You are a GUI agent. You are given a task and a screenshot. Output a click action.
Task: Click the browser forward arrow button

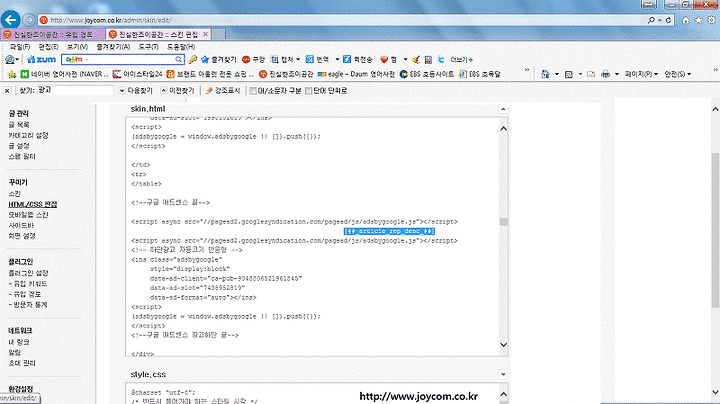coord(28,20)
